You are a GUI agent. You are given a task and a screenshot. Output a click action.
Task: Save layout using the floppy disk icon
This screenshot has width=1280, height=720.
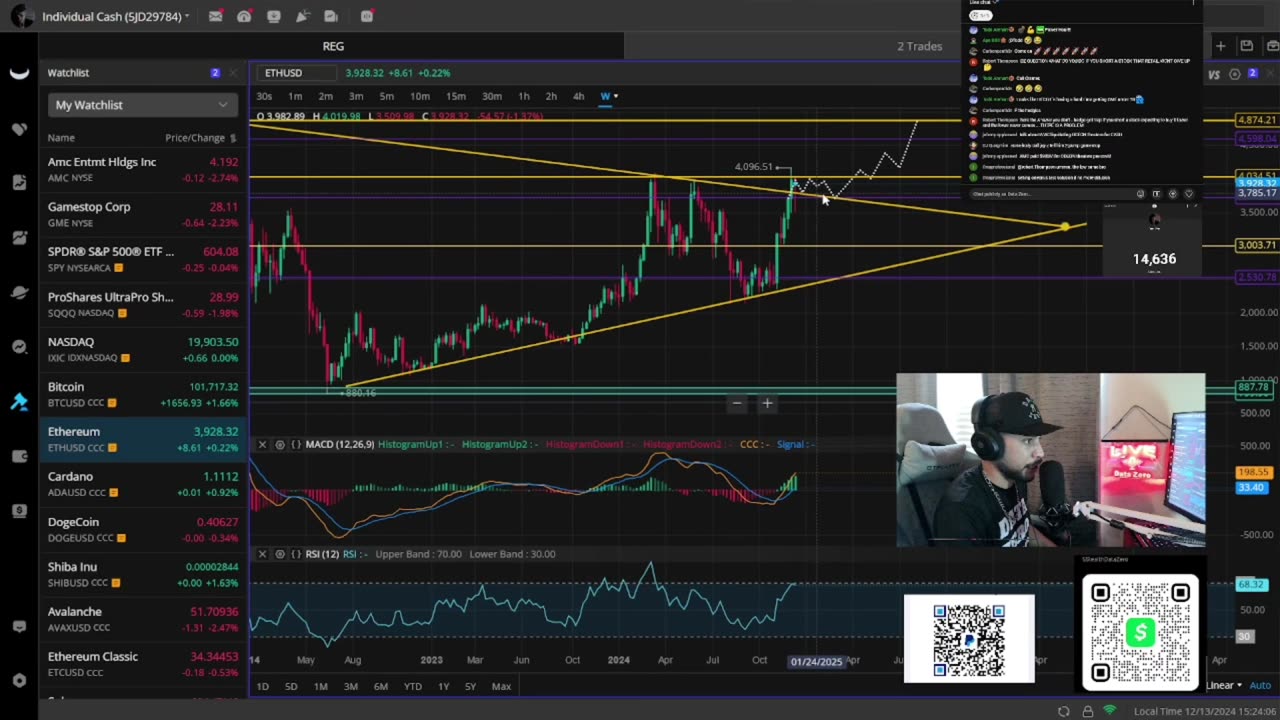(x=1246, y=46)
